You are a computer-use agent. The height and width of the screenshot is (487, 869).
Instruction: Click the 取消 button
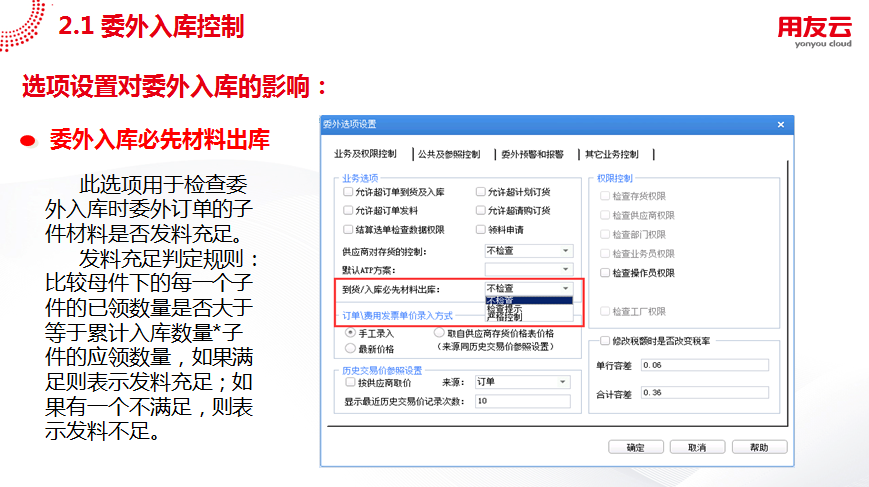pyautogui.click(x=697, y=447)
